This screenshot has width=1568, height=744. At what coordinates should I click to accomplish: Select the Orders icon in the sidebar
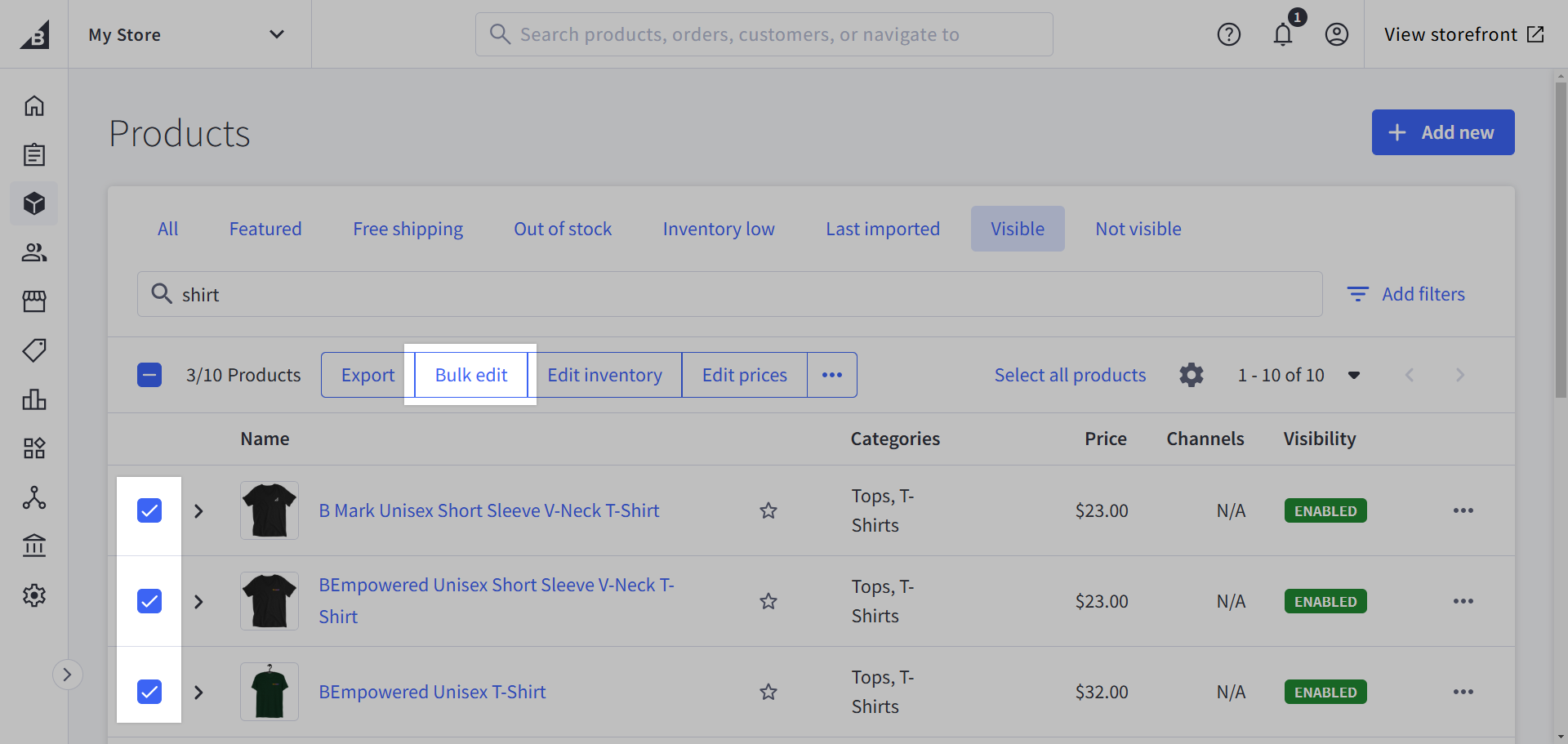tap(34, 154)
